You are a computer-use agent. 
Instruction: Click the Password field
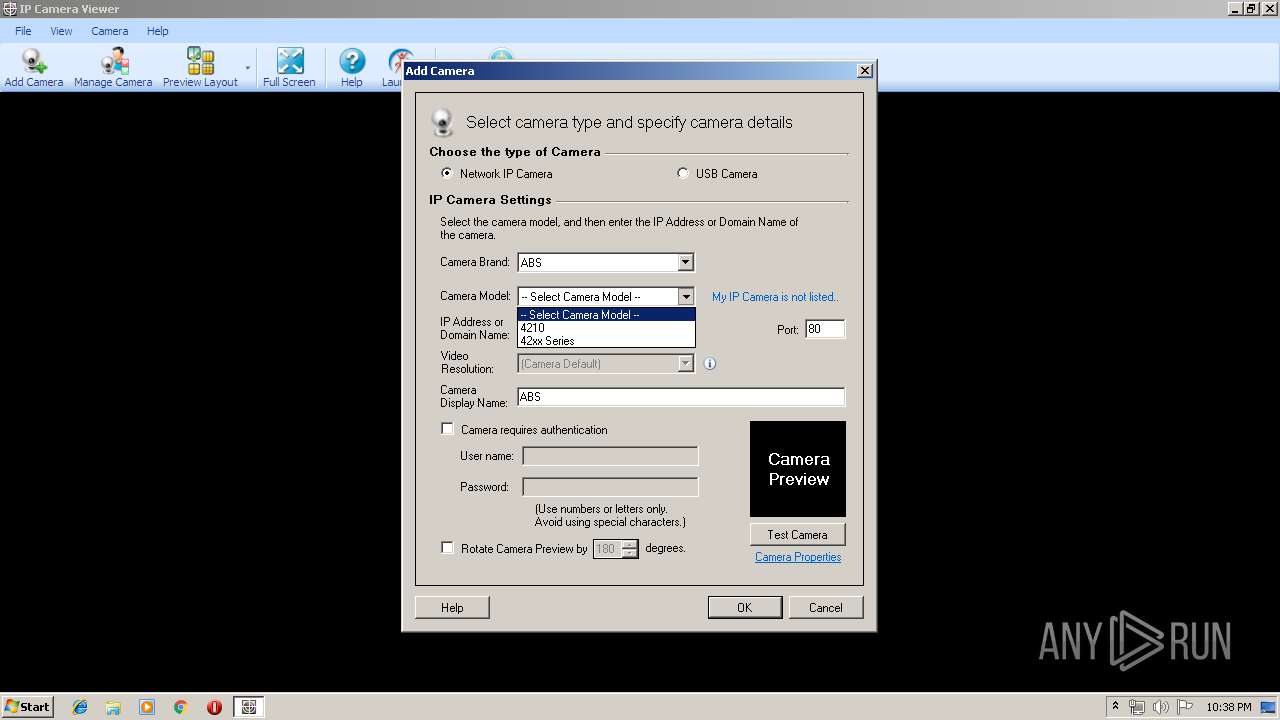610,487
